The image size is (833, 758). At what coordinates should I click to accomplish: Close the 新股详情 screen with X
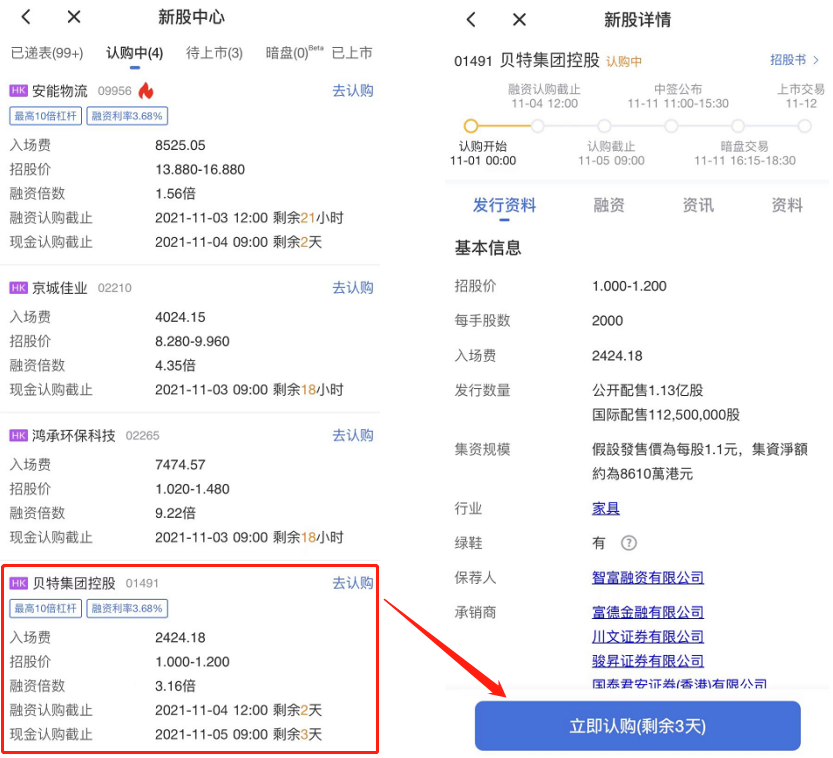click(519, 20)
